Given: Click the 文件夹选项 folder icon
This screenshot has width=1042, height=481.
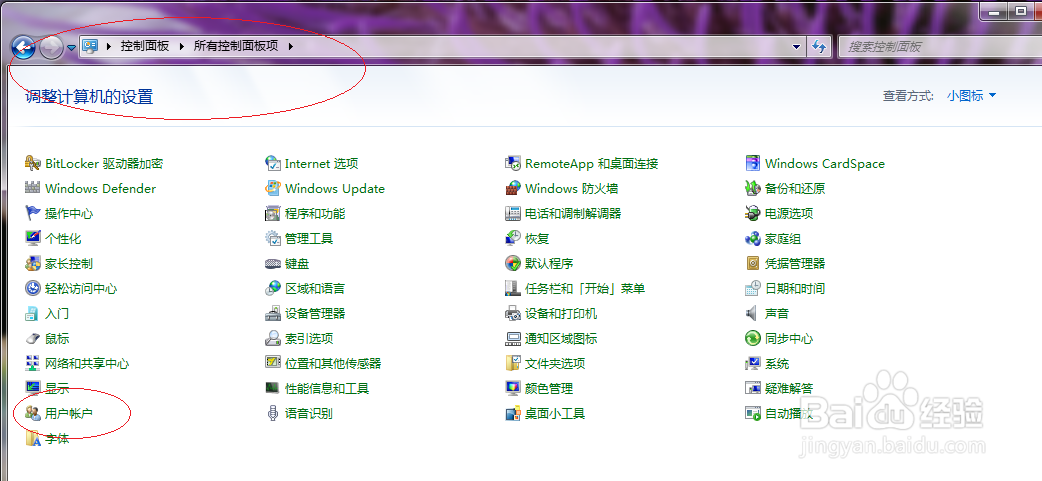Looking at the screenshot, I should (x=512, y=363).
